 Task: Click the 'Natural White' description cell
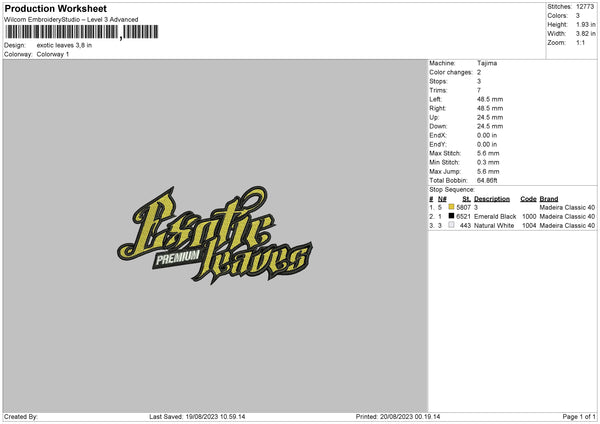coord(494,226)
